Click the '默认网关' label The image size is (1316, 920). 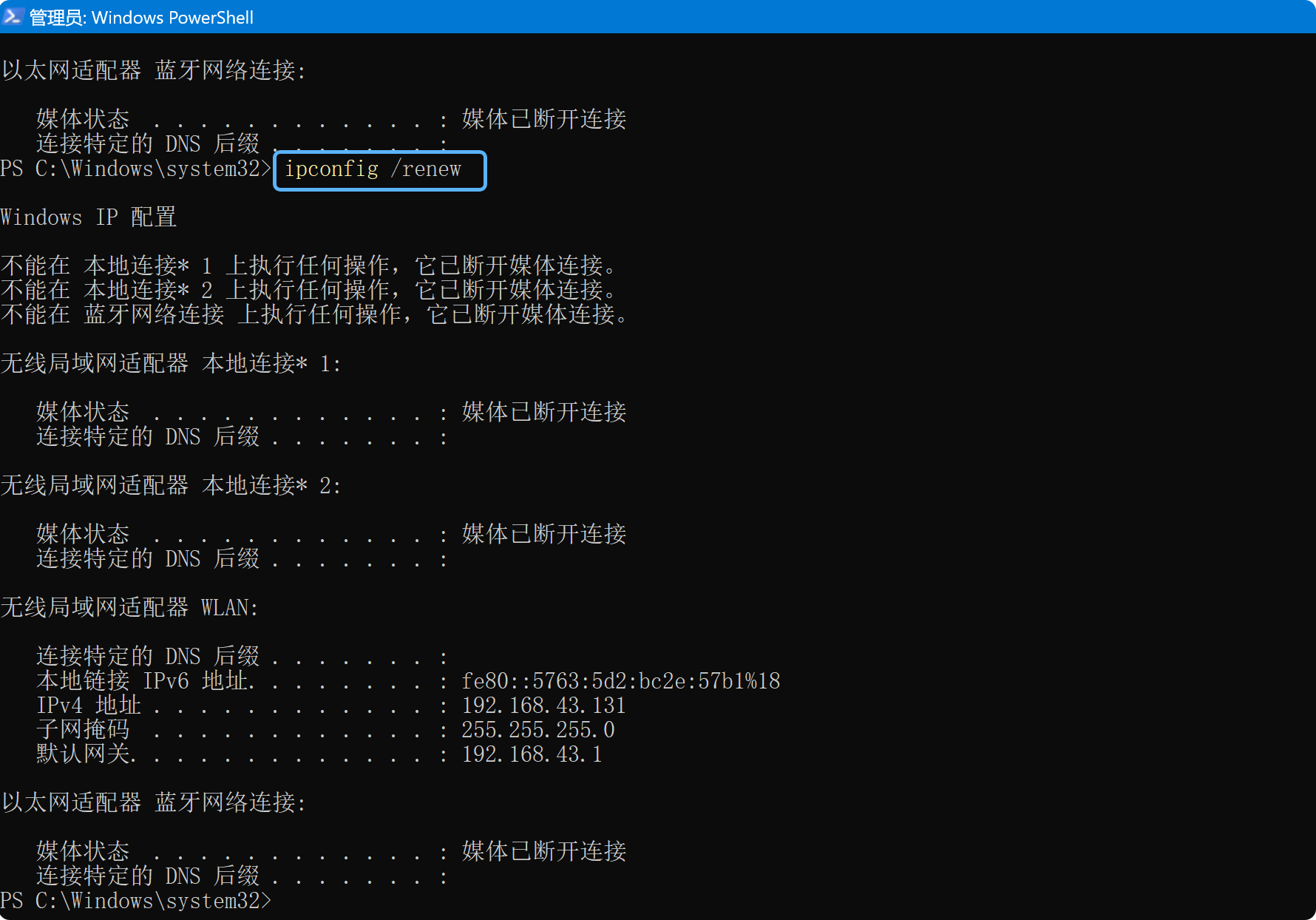[84, 754]
